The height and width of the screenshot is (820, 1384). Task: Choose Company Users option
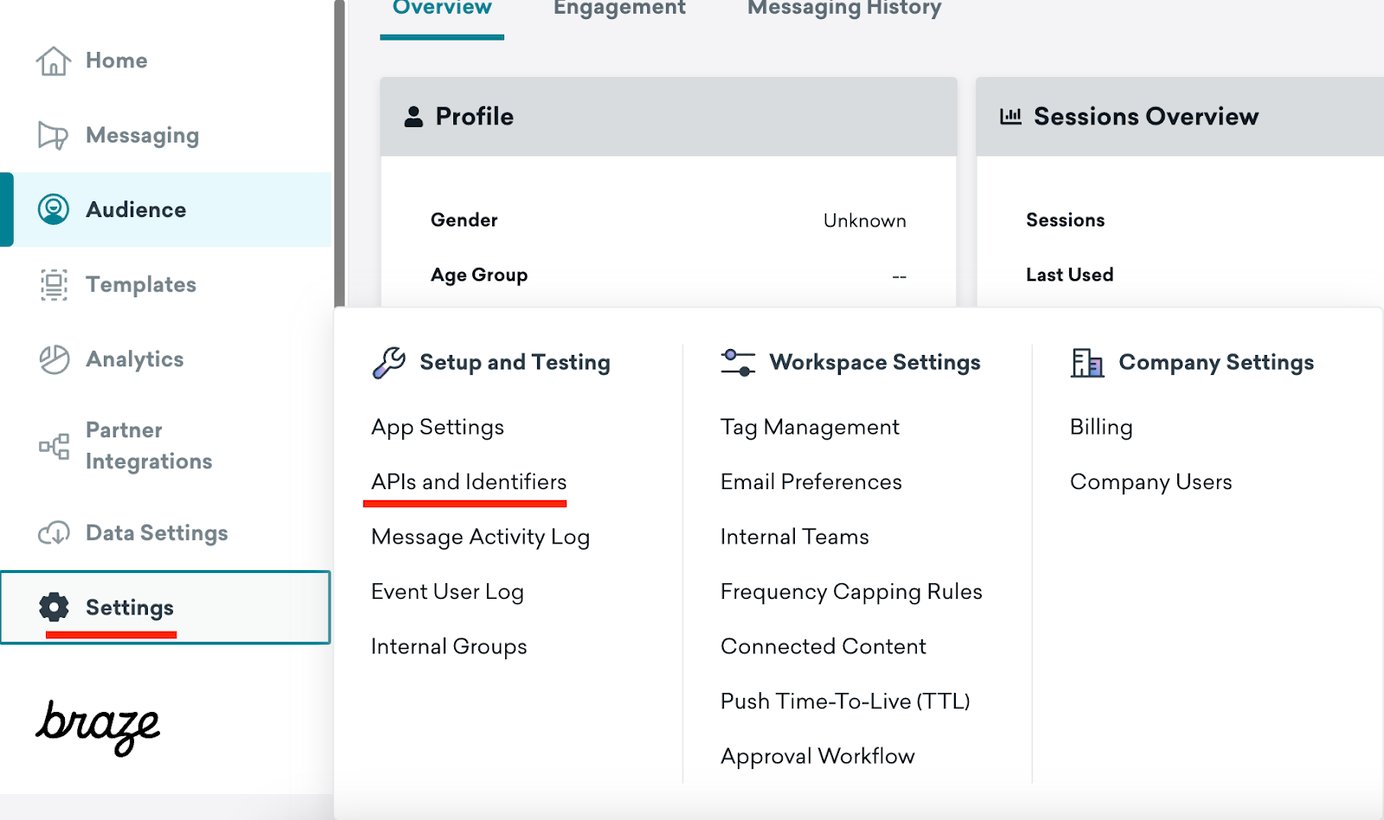pos(1150,482)
